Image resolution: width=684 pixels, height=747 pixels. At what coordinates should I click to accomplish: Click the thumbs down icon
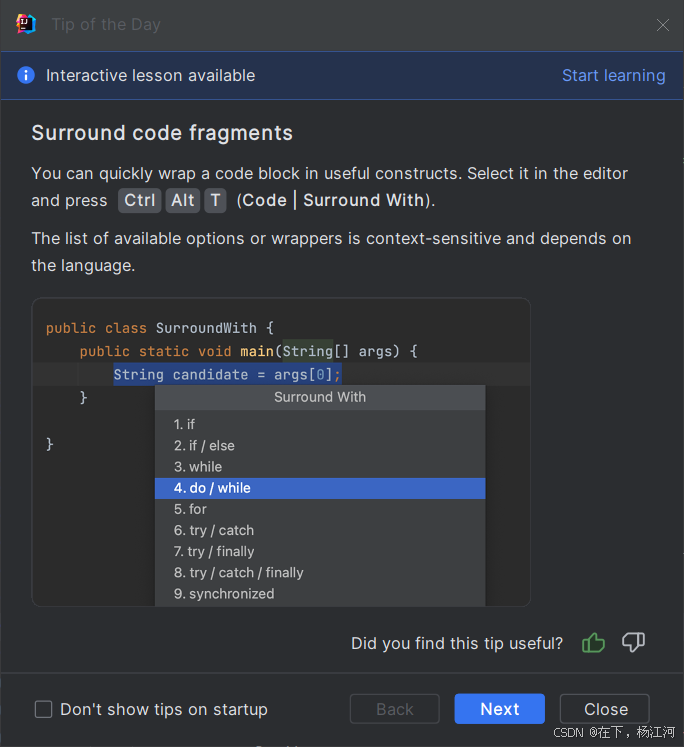[633, 642]
